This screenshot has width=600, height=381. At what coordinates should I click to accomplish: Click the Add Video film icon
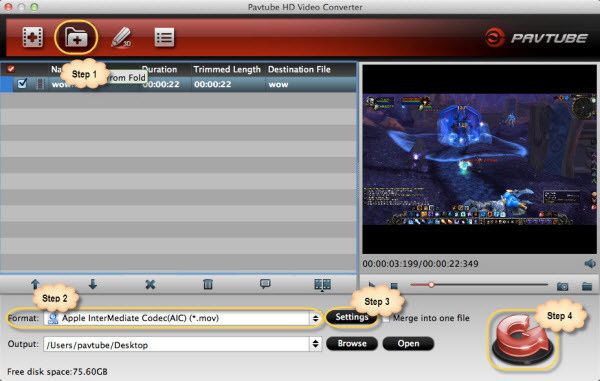33,37
